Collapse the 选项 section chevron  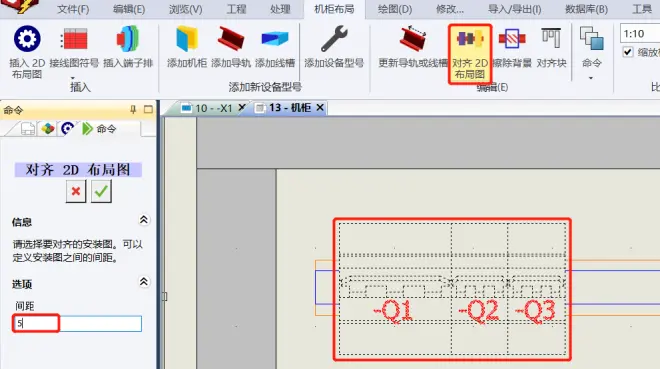144,282
